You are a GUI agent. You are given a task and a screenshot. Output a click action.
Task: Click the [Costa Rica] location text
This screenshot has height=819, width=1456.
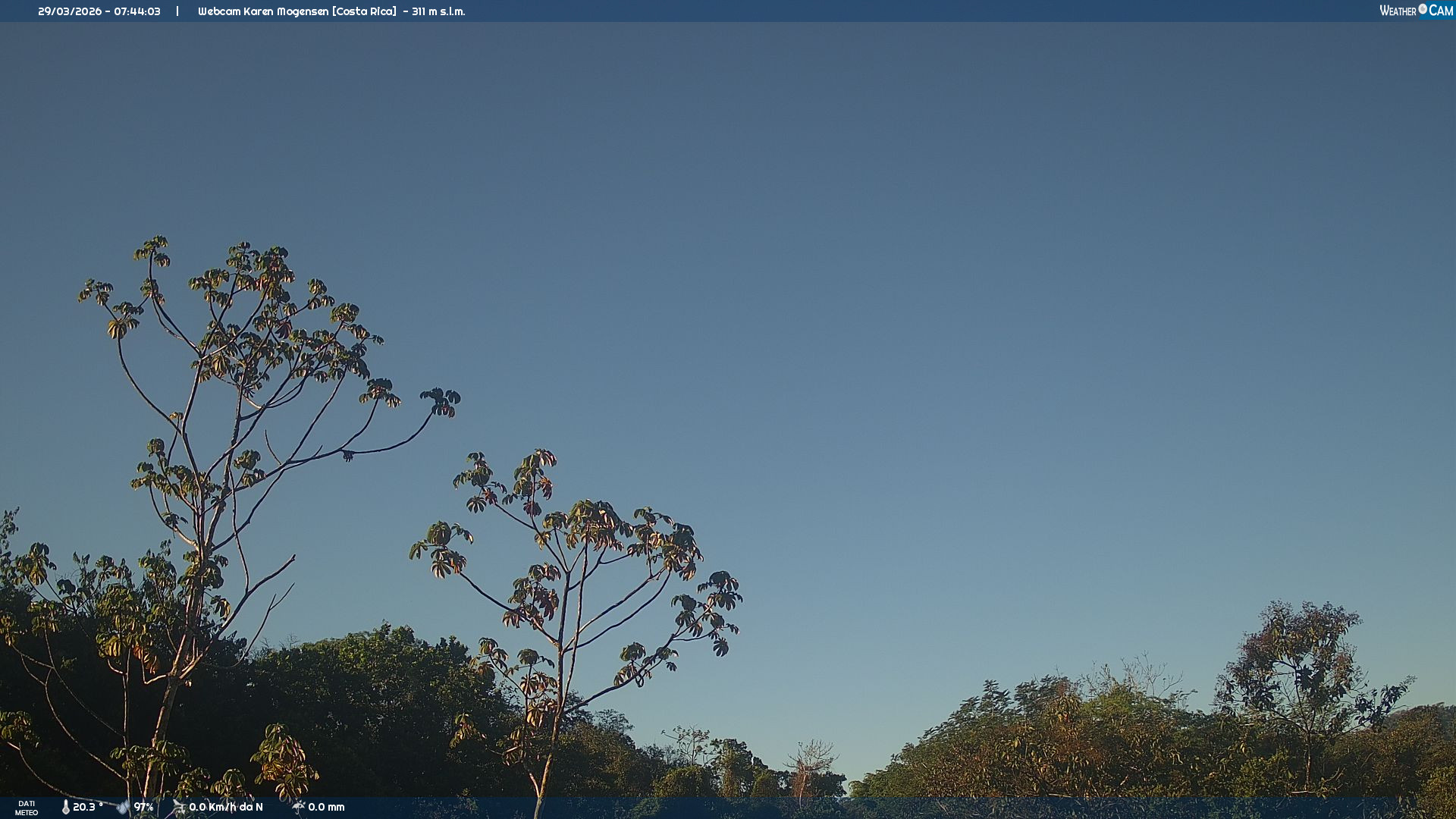(x=364, y=11)
